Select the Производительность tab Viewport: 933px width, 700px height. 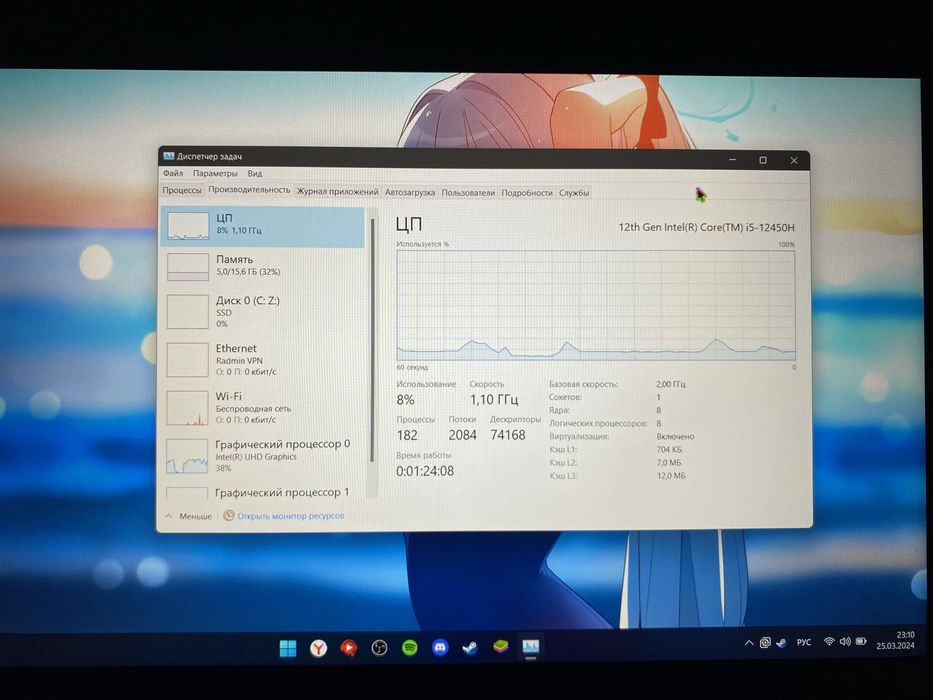(x=249, y=190)
